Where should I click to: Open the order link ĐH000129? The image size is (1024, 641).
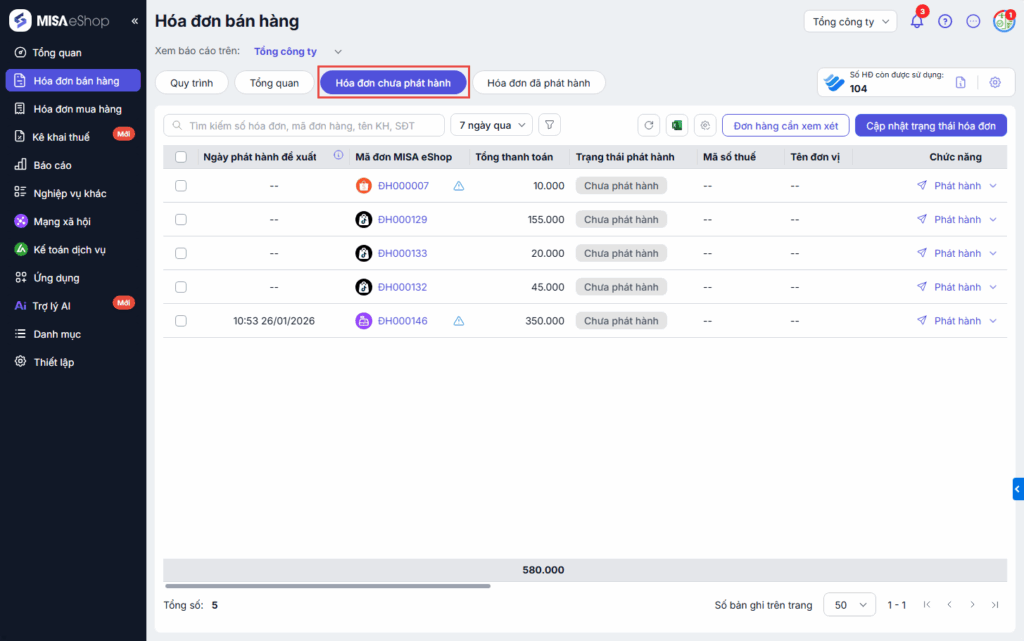[x=402, y=220]
